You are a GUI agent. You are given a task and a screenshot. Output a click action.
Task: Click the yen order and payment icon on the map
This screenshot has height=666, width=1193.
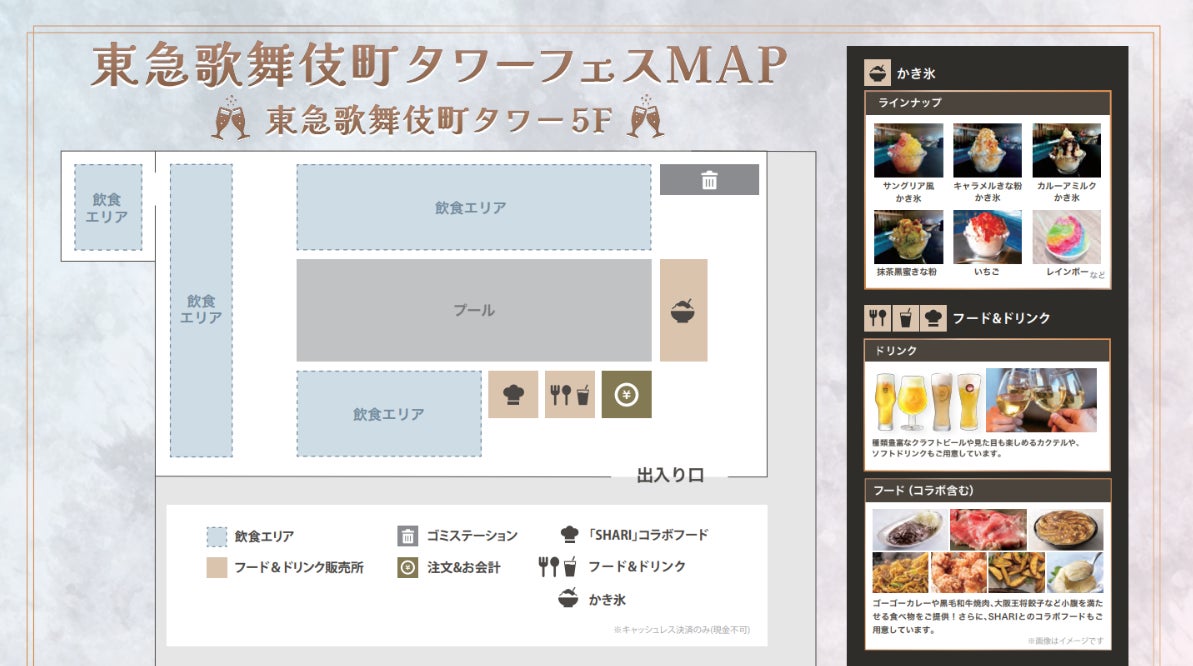coord(626,394)
